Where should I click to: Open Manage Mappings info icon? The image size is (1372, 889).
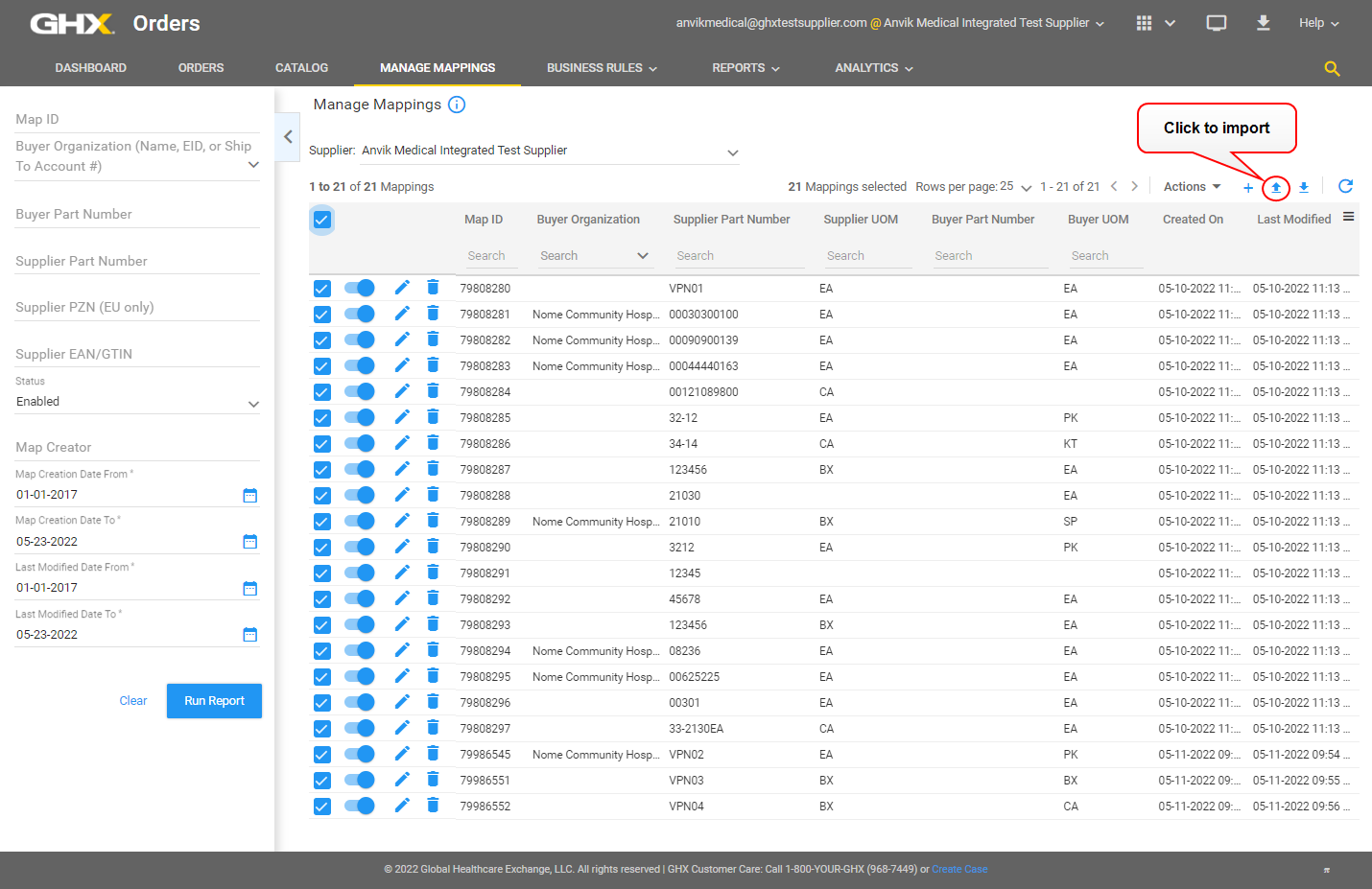[x=457, y=105]
